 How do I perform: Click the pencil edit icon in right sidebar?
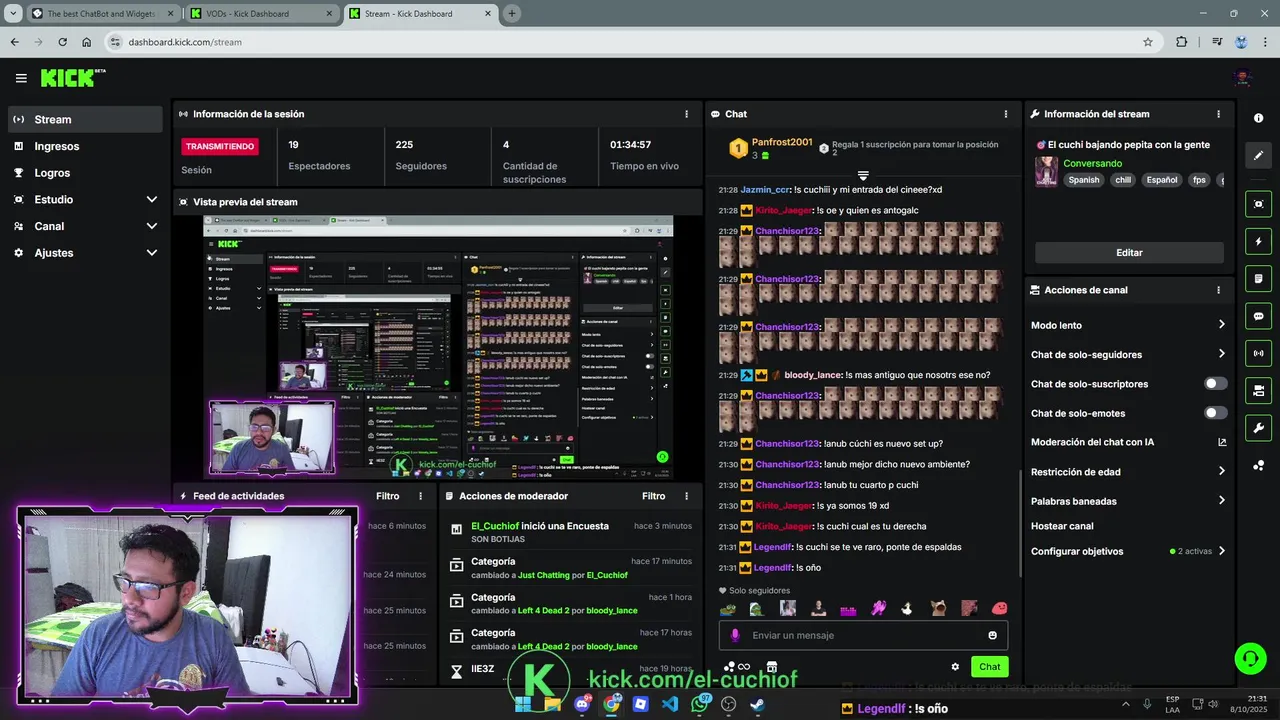[1258, 155]
